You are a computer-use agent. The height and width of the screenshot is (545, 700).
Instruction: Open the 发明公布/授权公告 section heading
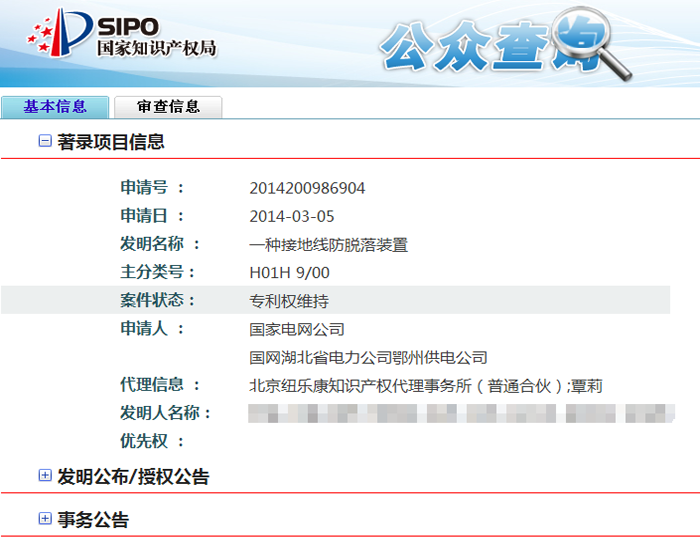[x=133, y=477]
